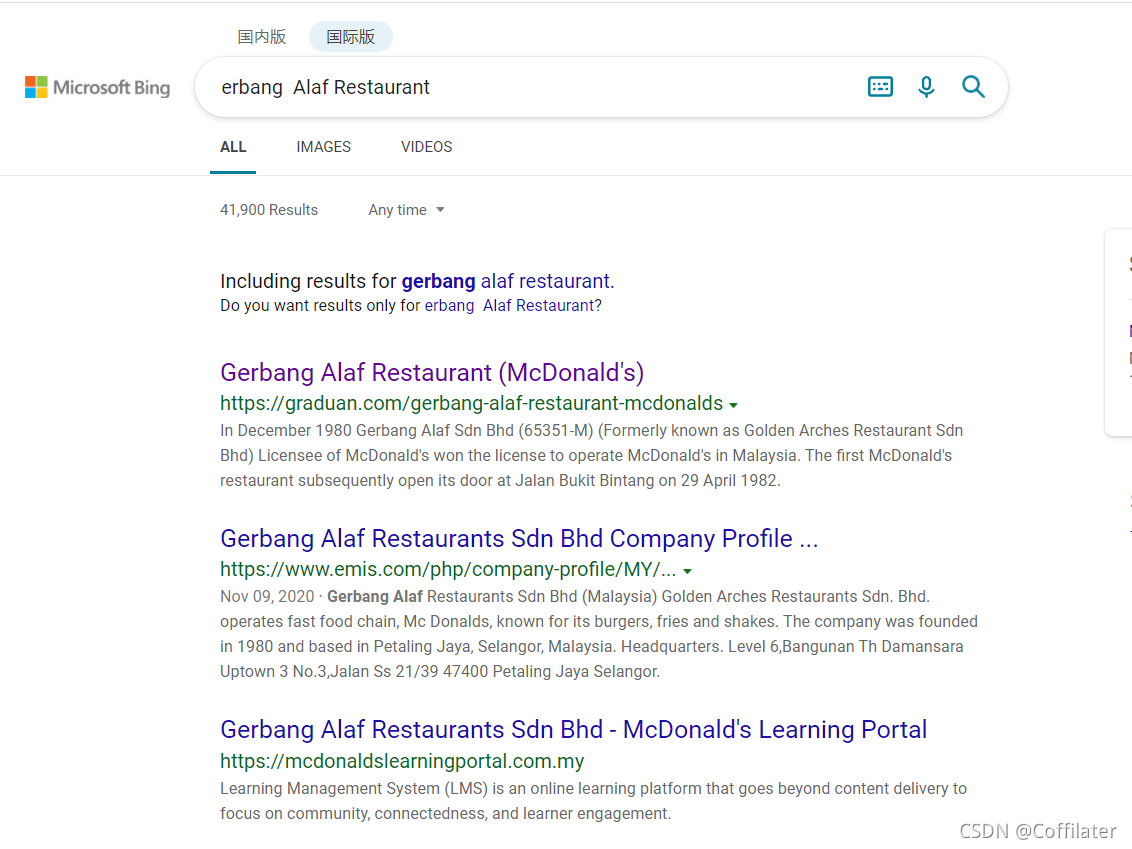Open McDonald's Learning Portal result title

[573, 729]
